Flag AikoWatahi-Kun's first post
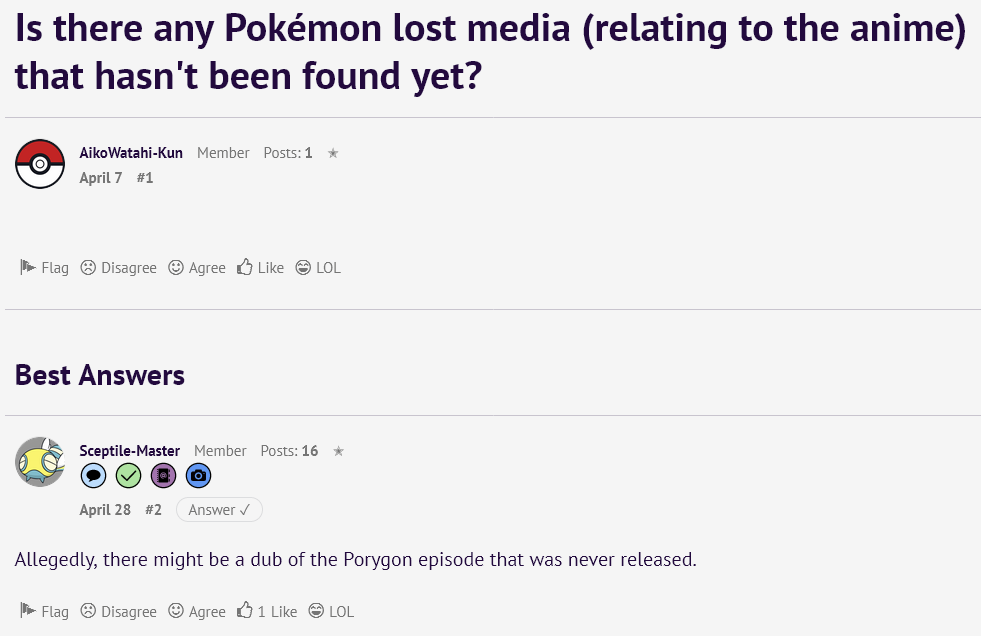Viewport: 981px width, 636px height. (45, 268)
